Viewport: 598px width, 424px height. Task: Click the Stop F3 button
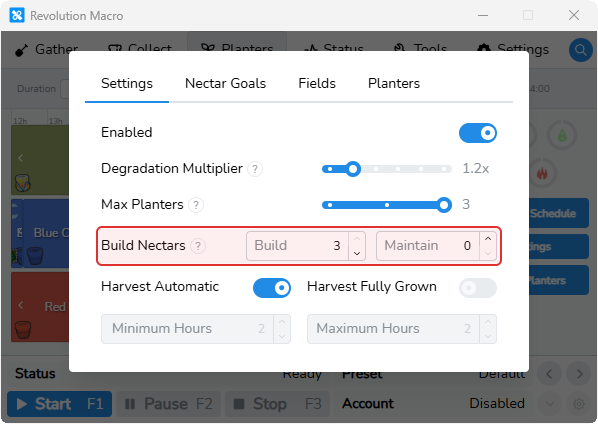tap(278, 404)
